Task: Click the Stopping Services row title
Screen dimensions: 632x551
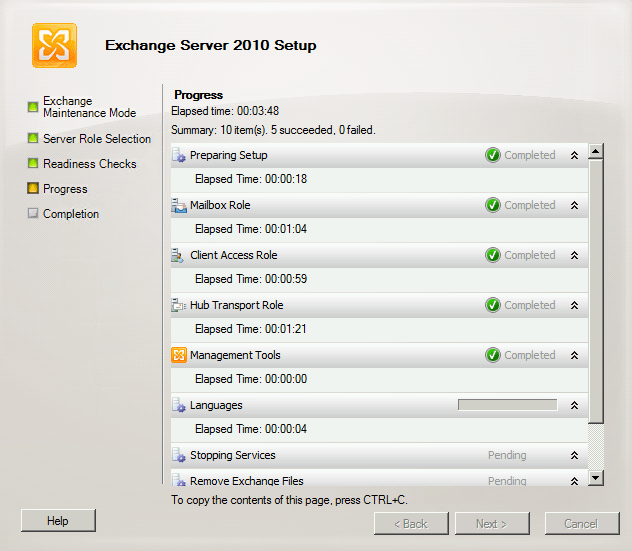Action: (233, 455)
